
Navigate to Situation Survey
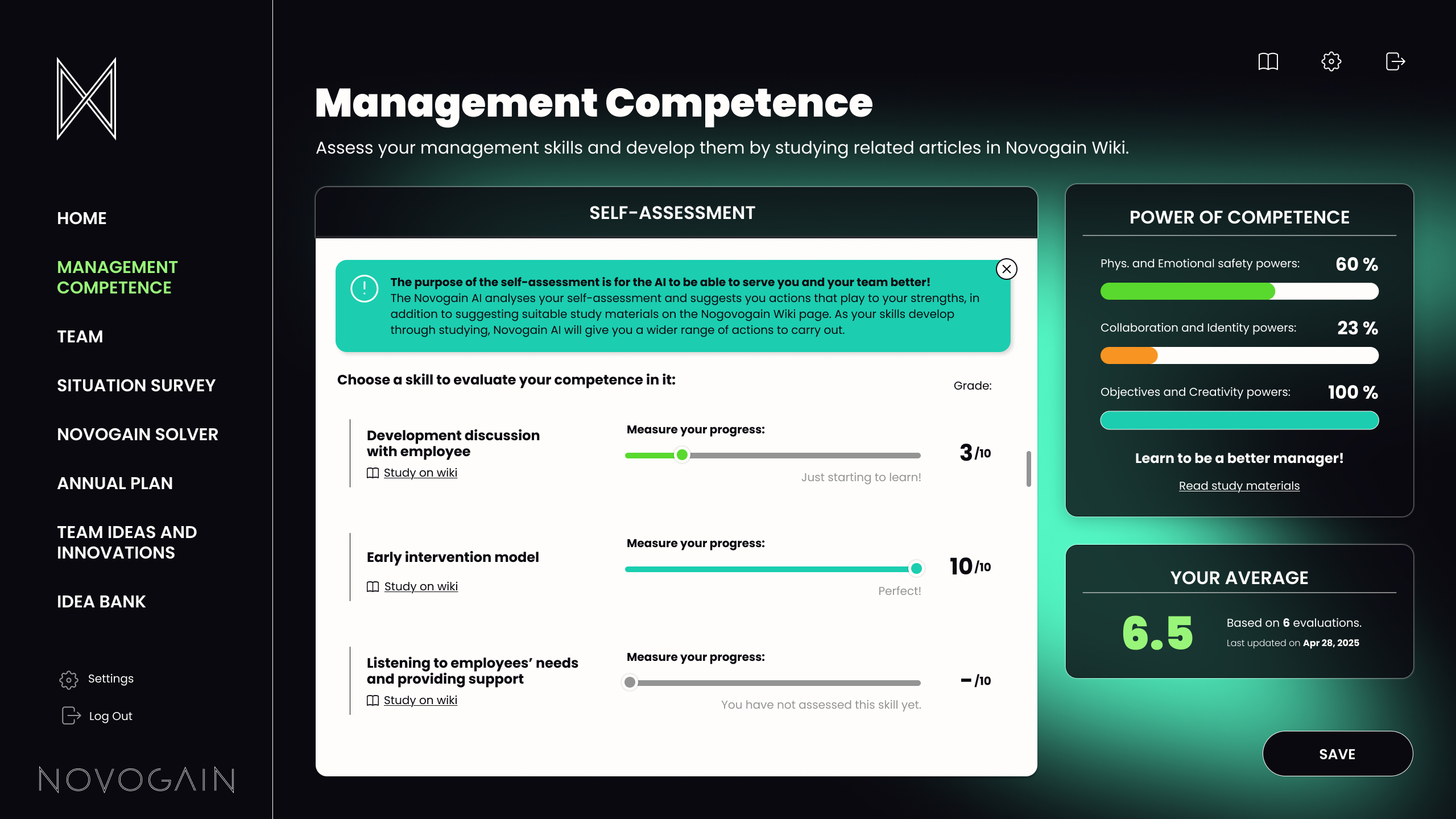coord(136,386)
